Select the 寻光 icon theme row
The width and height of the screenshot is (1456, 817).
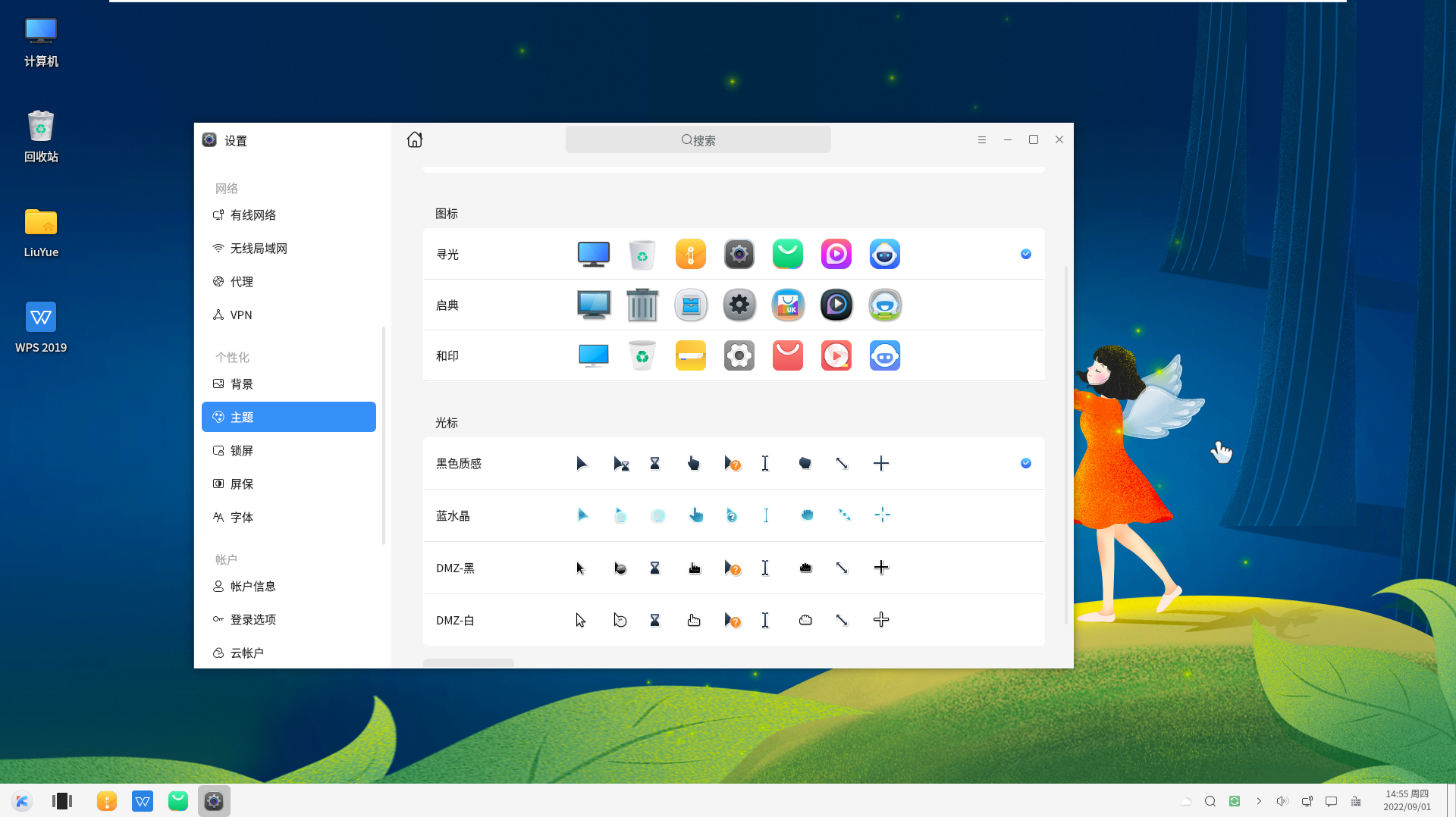click(733, 254)
